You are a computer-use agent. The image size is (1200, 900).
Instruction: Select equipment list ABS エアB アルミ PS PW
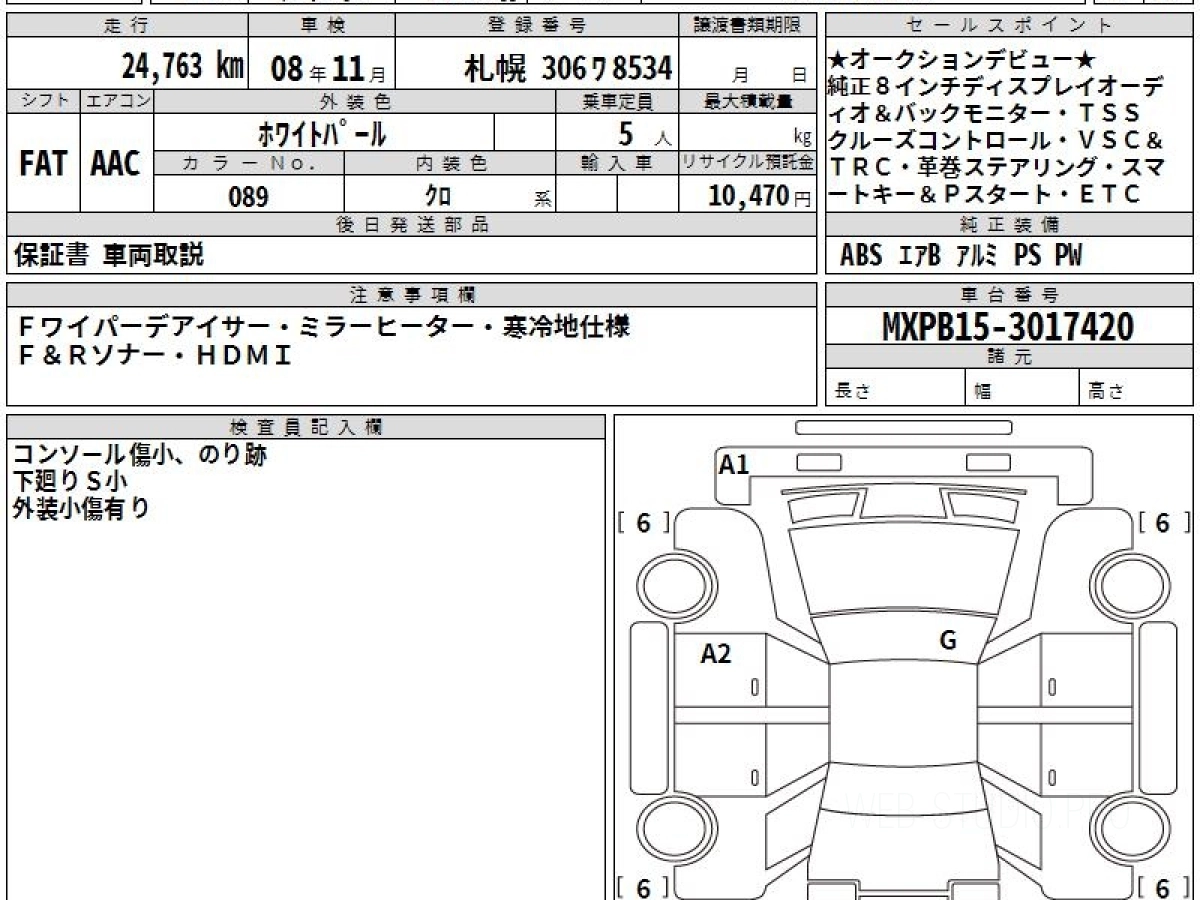pos(961,256)
